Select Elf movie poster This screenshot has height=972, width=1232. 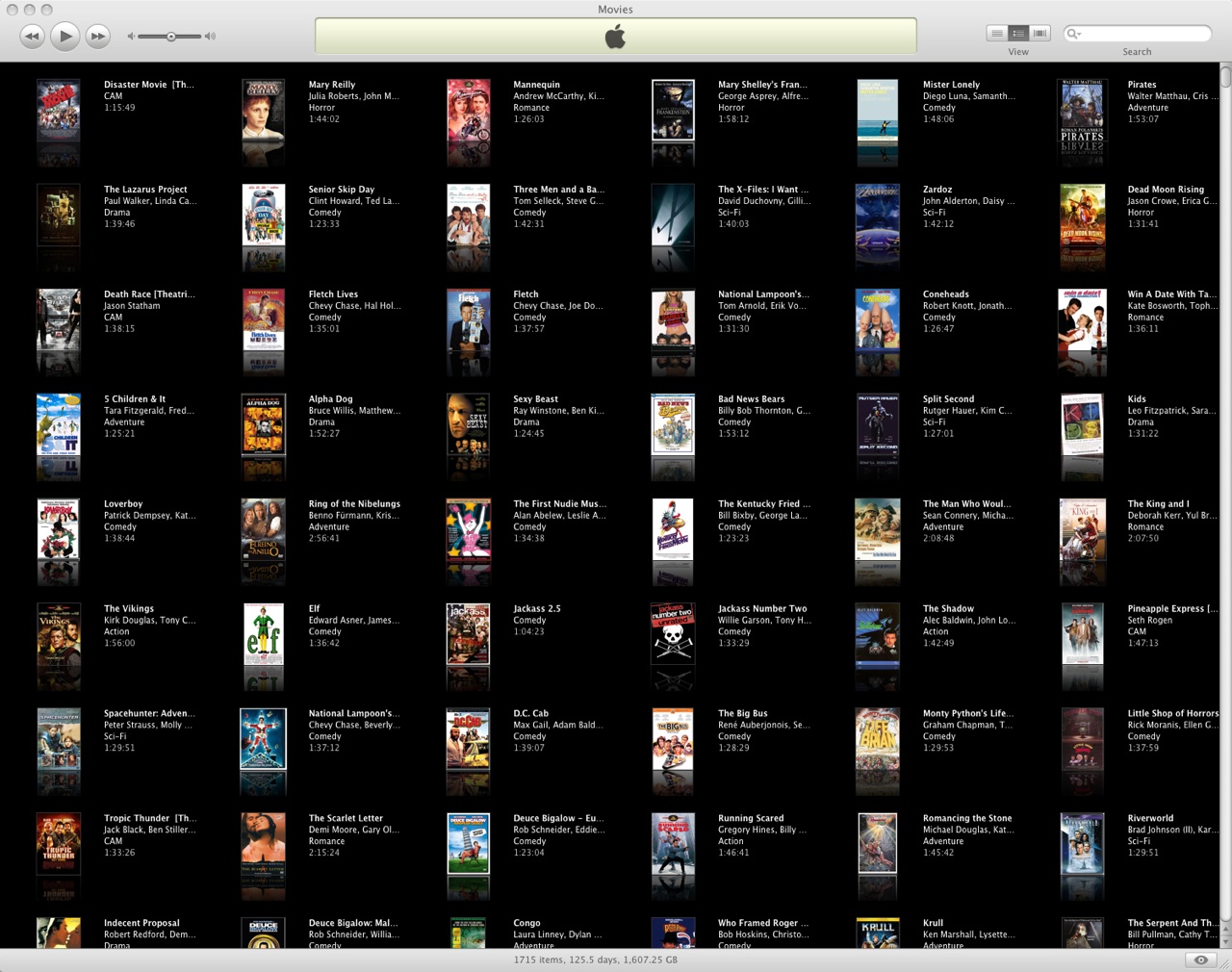(x=263, y=634)
